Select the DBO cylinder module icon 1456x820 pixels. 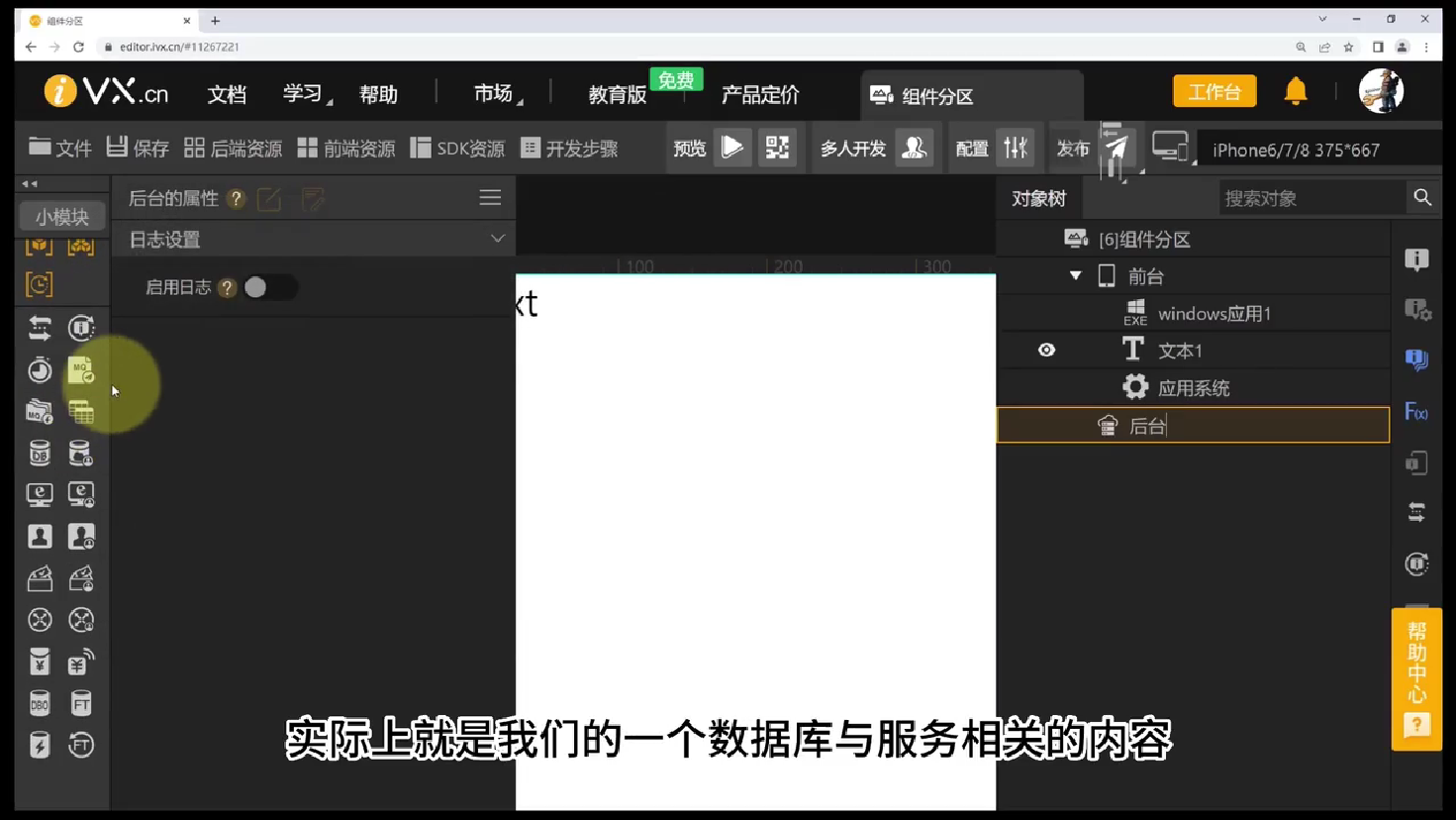click(40, 704)
